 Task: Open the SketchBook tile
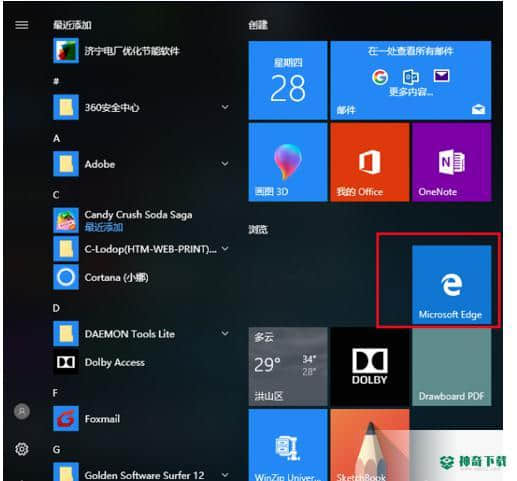pyautogui.click(x=370, y=445)
